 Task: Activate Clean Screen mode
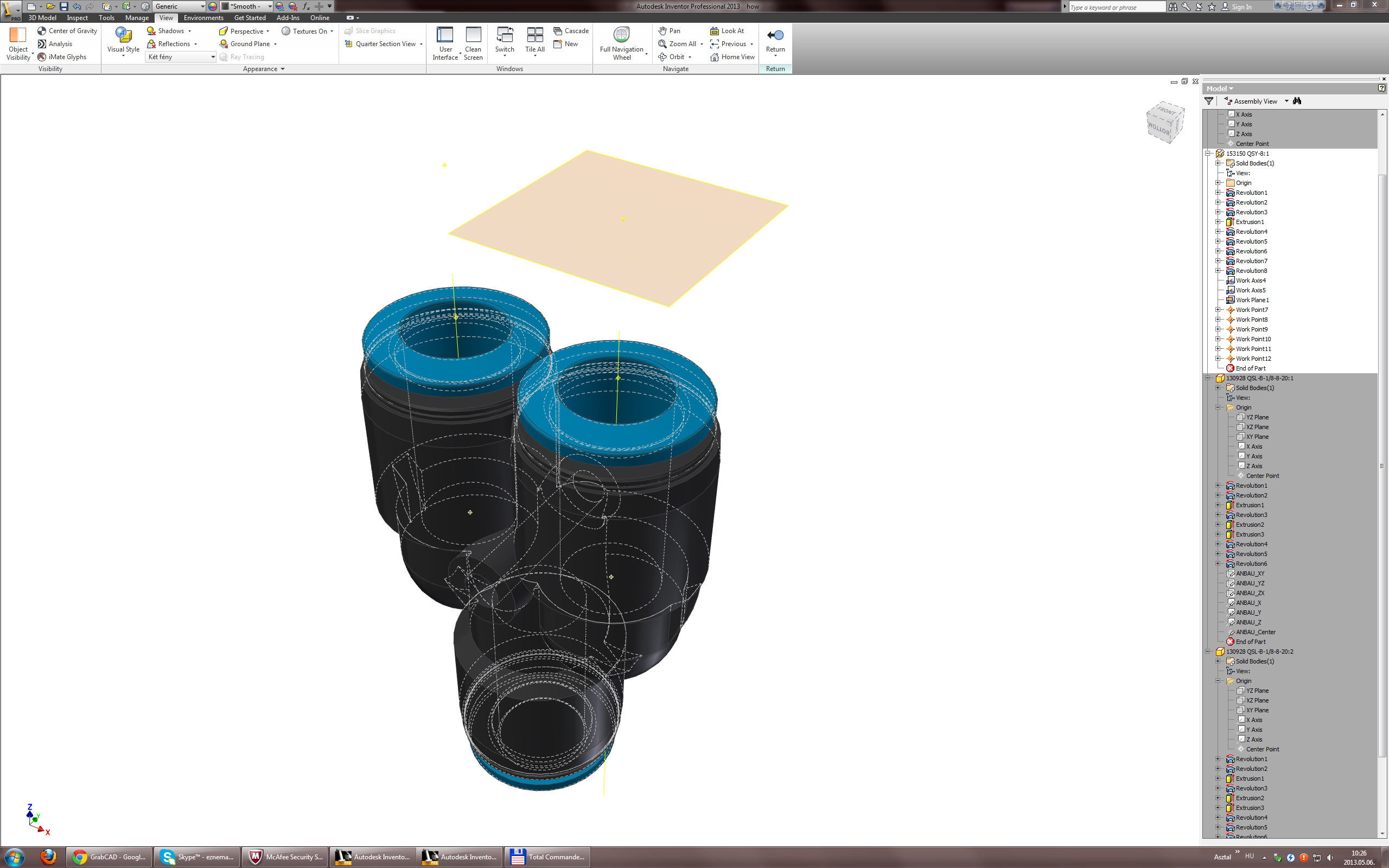(x=474, y=43)
